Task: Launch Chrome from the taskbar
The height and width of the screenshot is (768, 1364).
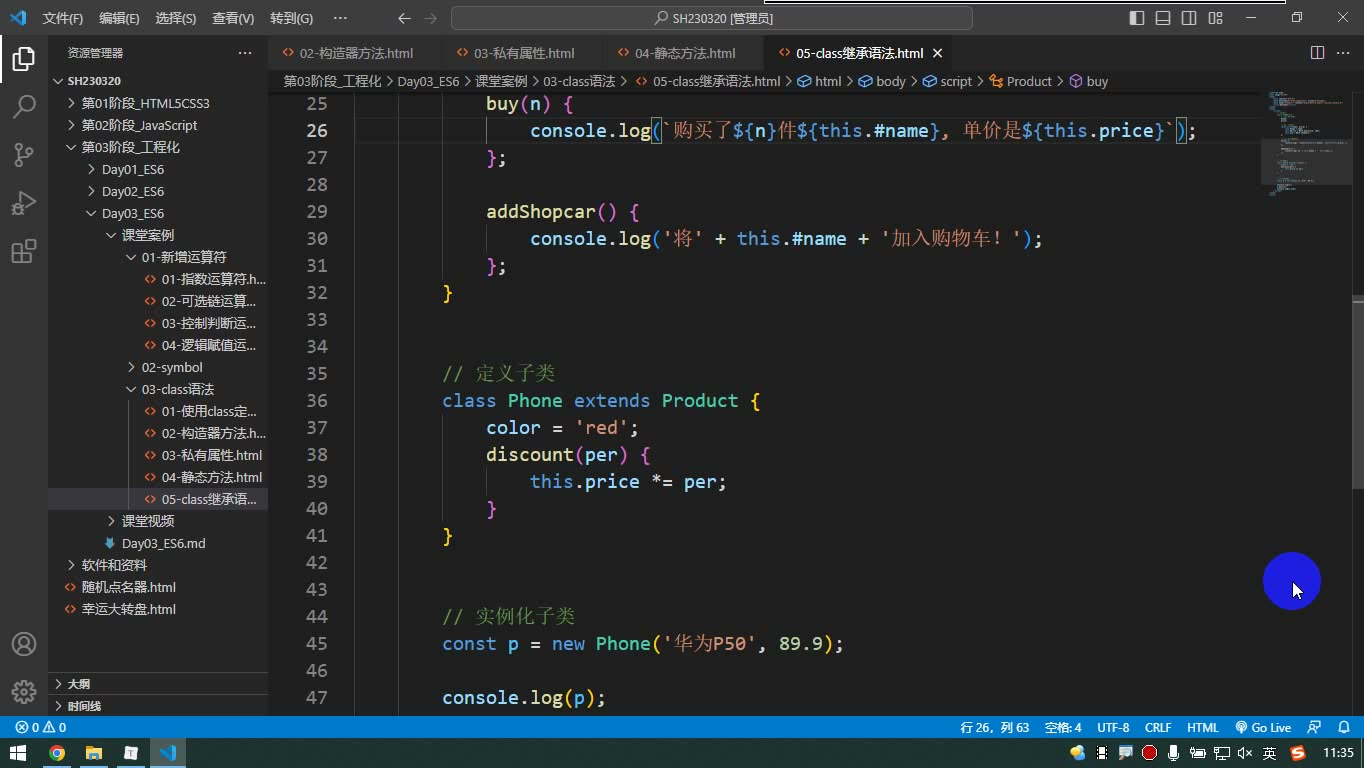Action: tap(57, 753)
